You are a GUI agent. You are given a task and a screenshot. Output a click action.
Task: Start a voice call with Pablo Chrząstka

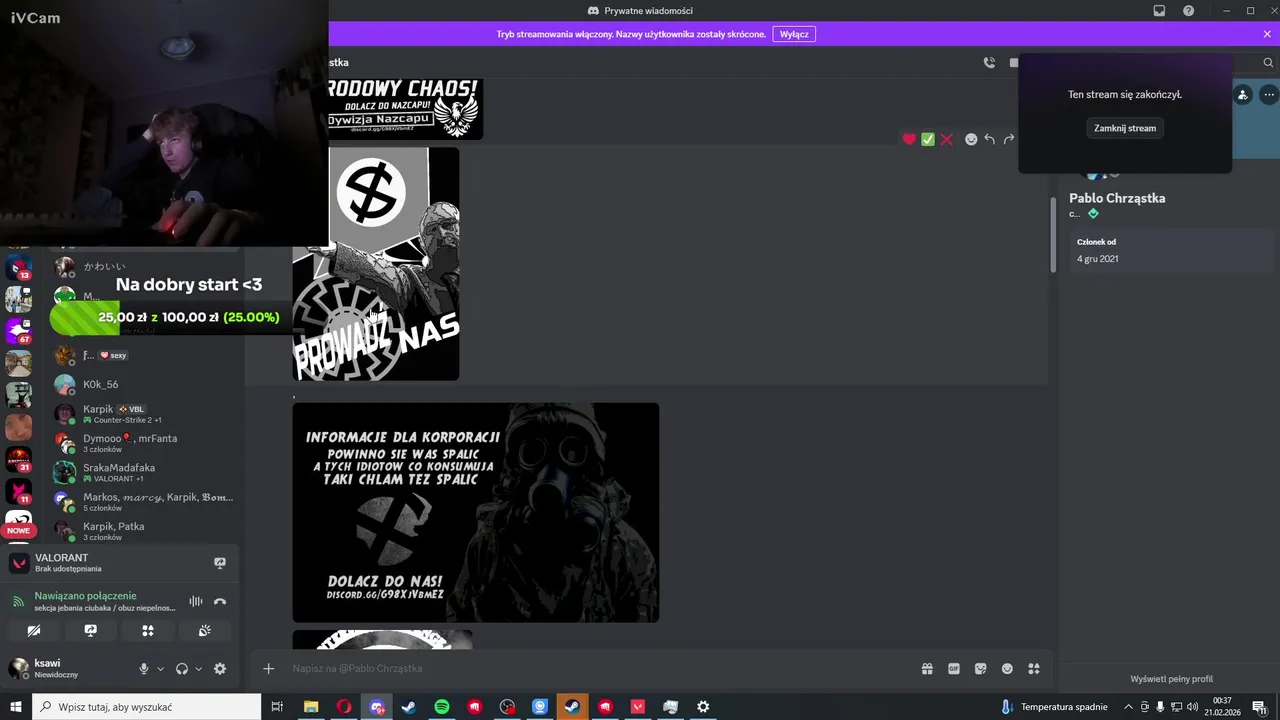(989, 62)
